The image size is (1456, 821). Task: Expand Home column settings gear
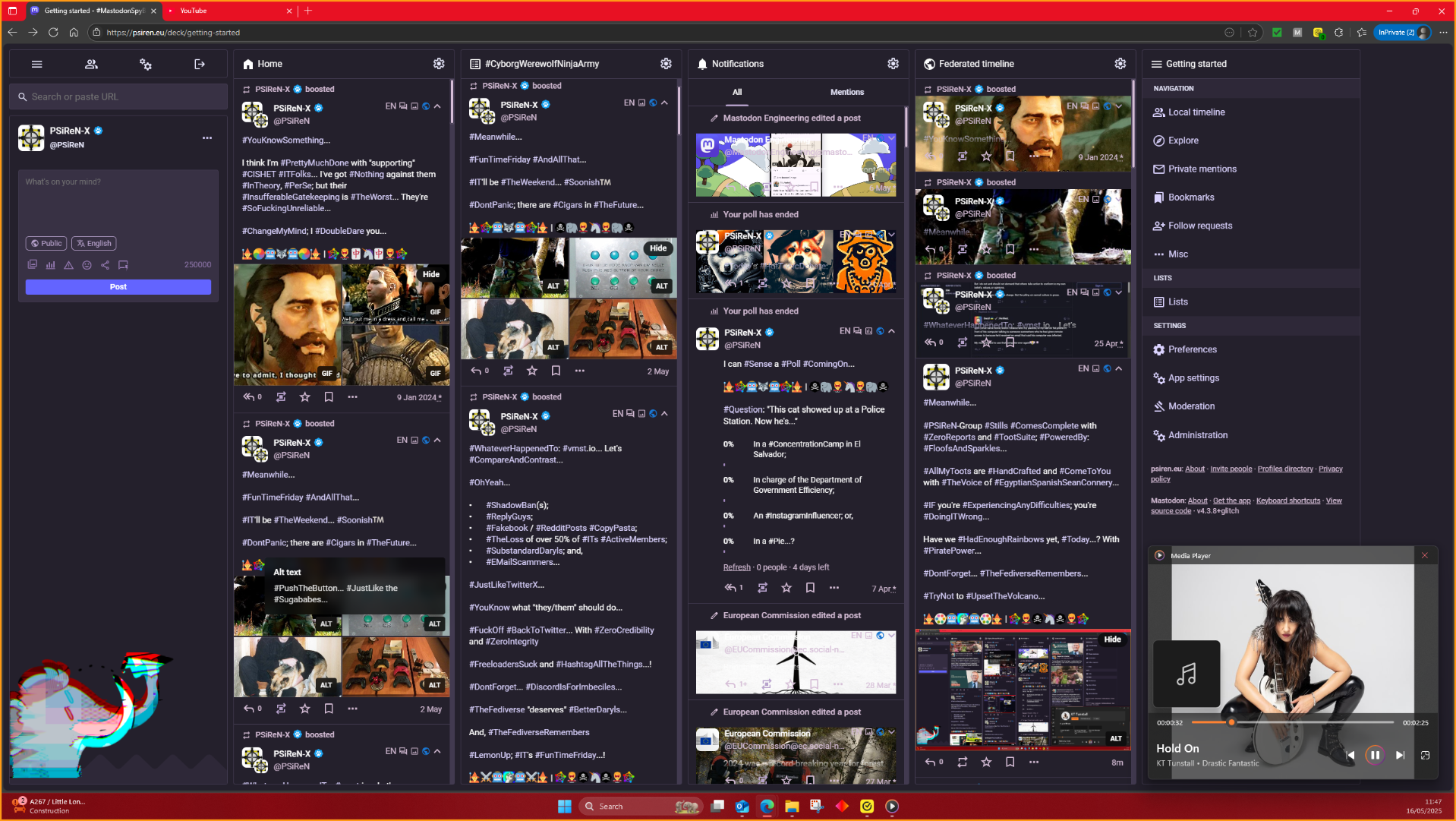pyautogui.click(x=439, y=65)
